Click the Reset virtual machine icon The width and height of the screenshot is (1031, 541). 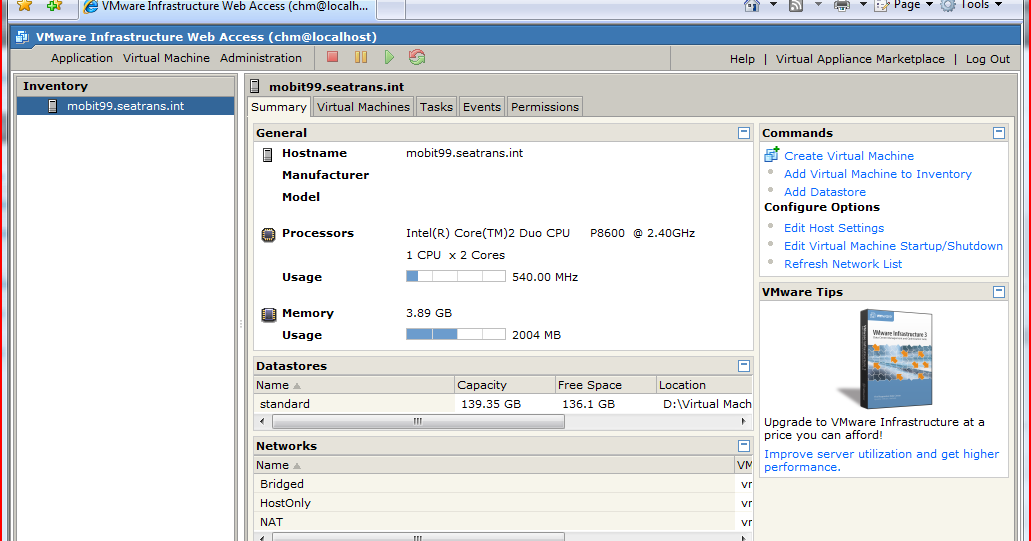417,57
